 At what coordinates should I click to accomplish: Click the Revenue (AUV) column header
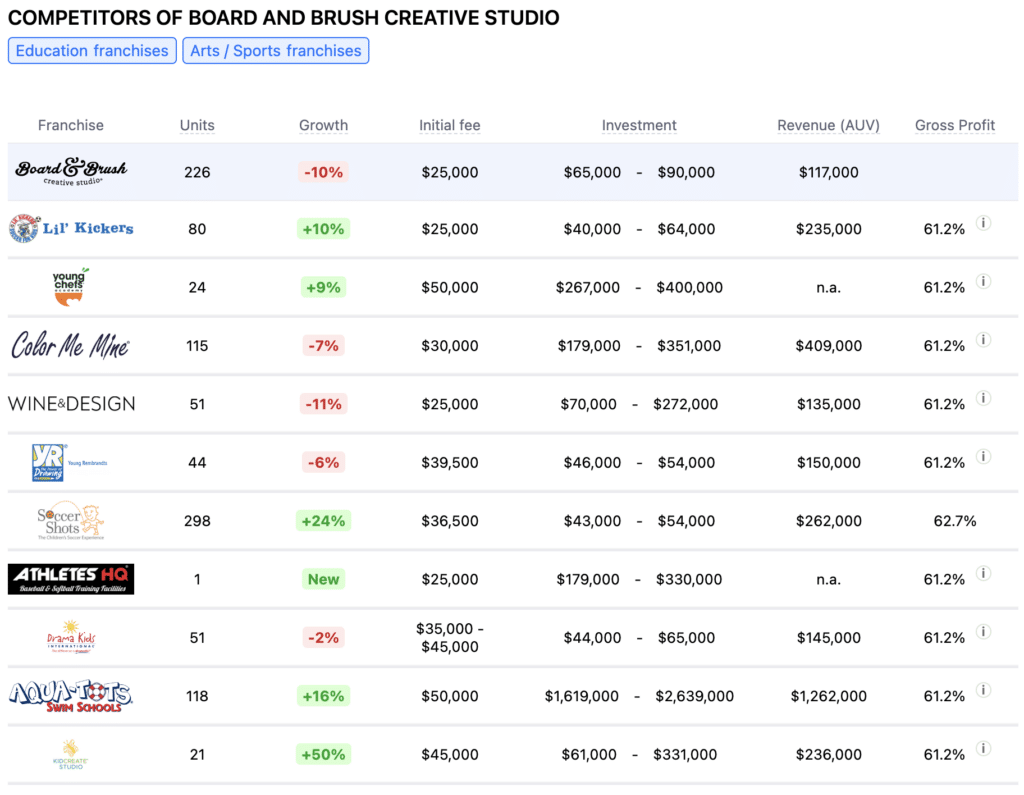point(828,125)
